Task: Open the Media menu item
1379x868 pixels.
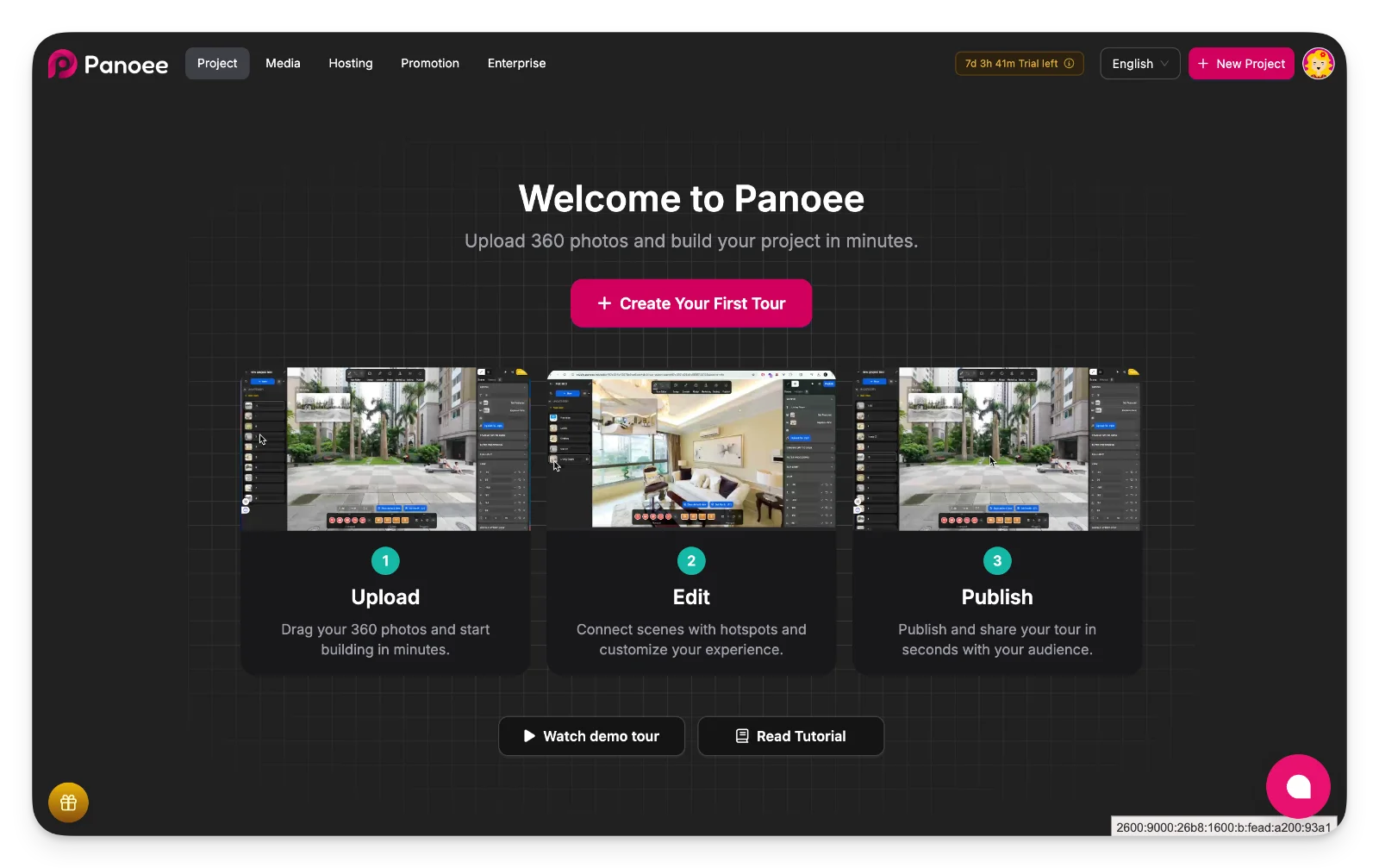Action: tap(283, 64)
